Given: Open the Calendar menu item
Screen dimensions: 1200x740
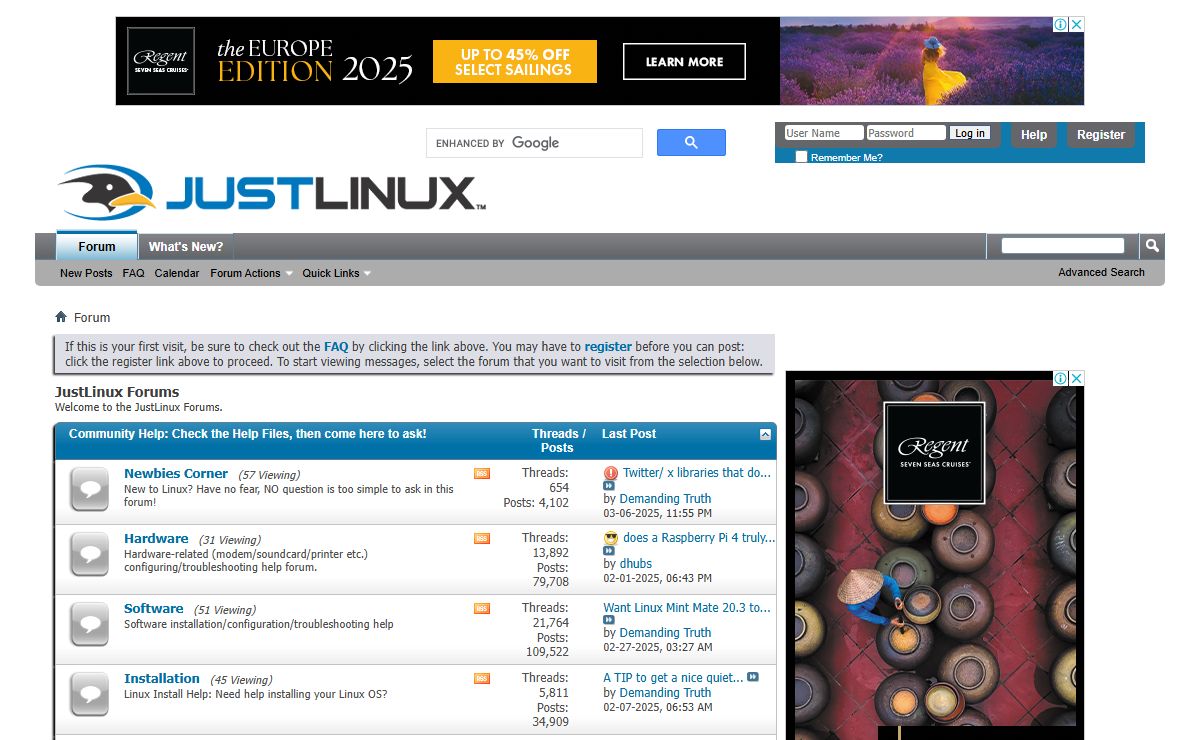Looking at the screenshot, I should [x=177, y=273].
